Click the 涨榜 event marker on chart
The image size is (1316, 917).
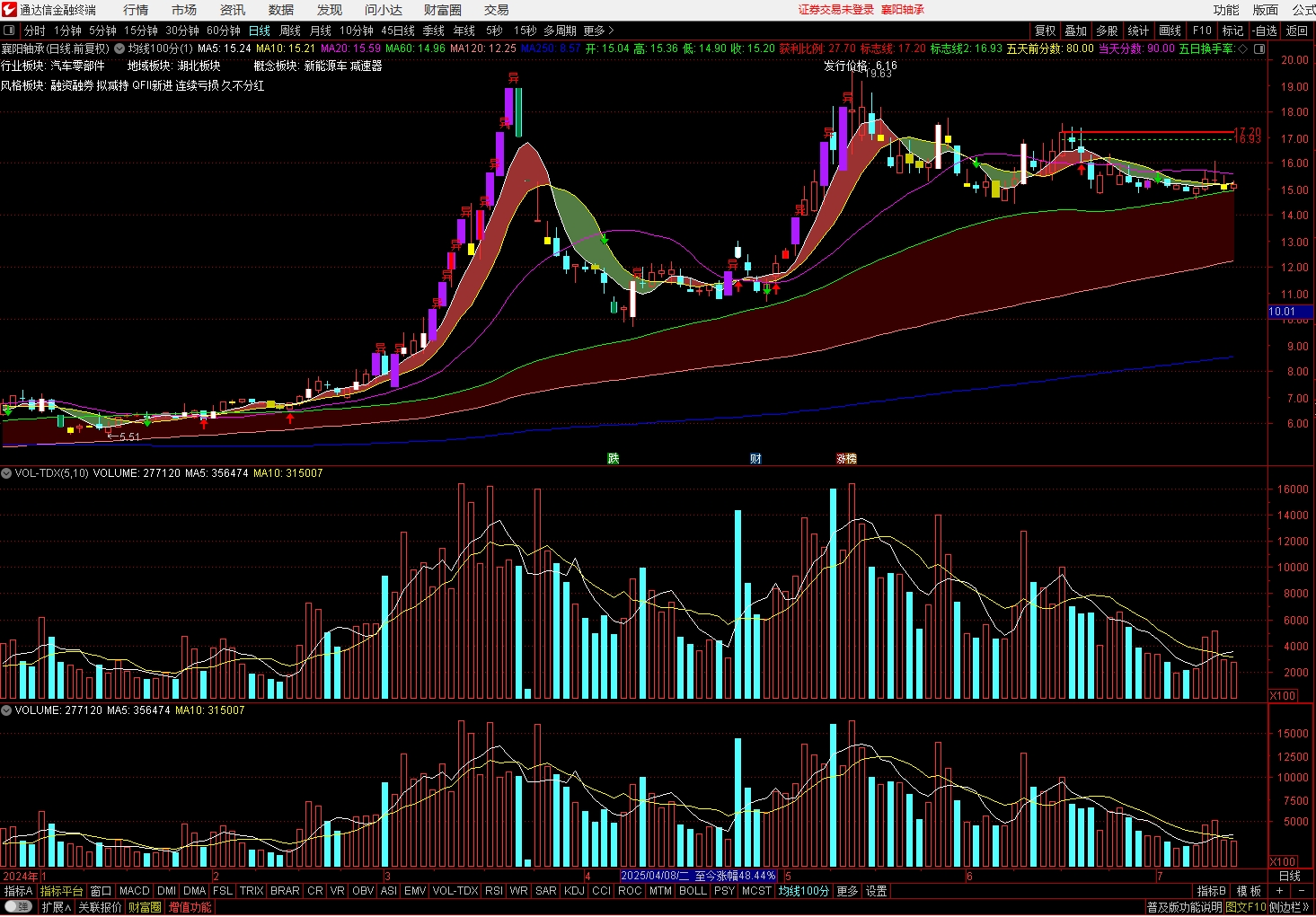[x=847, y=459]
